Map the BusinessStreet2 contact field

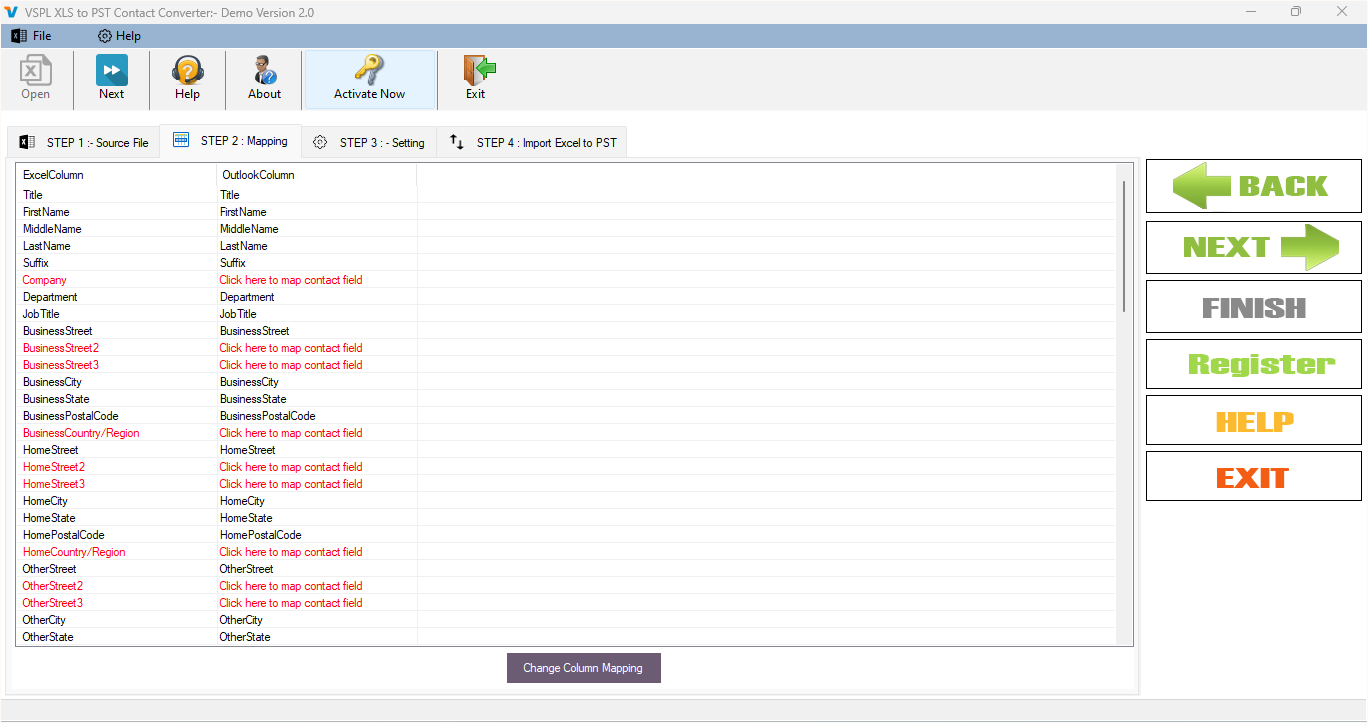(291, 348)
